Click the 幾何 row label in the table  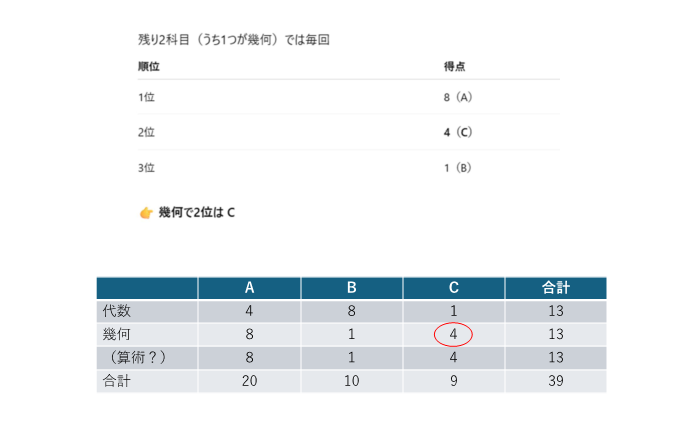(x=117, y=335)
